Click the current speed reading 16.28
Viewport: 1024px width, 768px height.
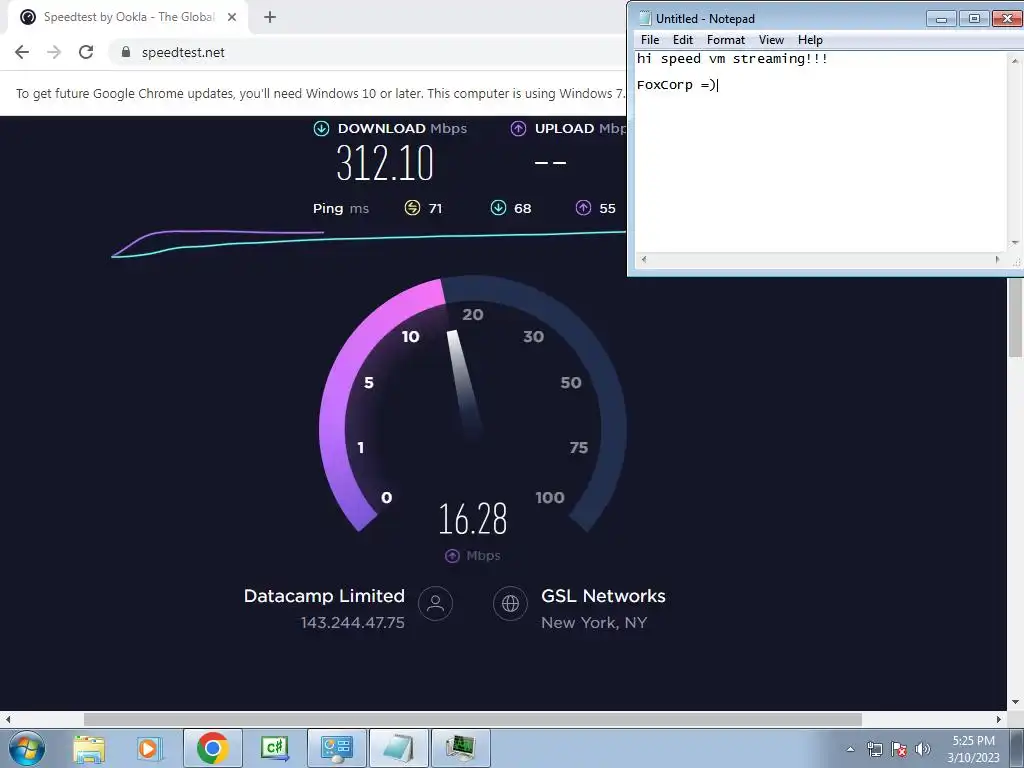(473, 519)
